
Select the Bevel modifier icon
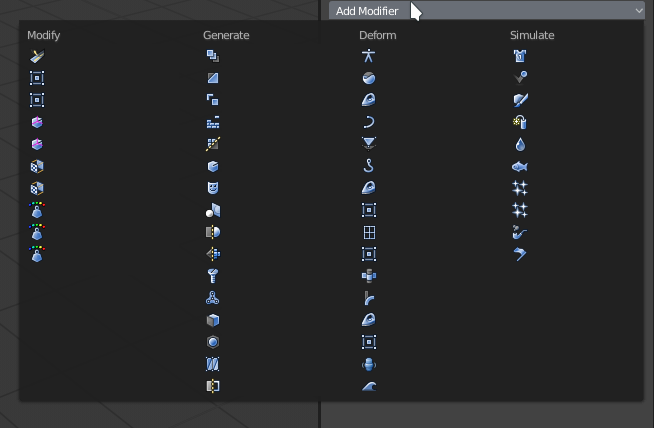coord(213,78)
